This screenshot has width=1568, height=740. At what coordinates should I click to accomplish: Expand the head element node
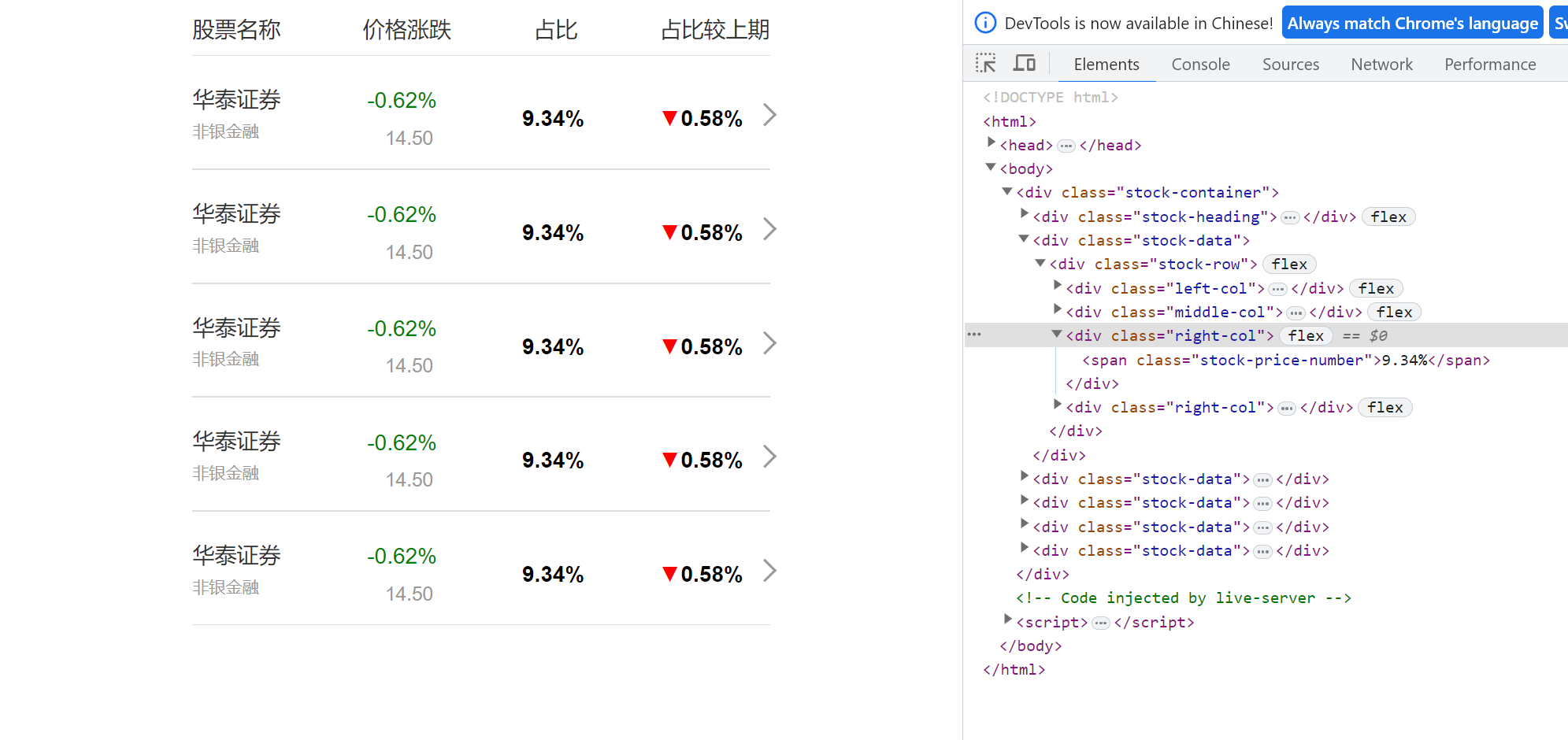pyautogui.click(x=992, y=142)
